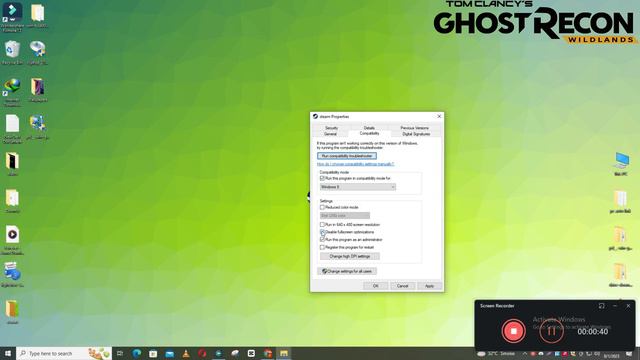Click Change high DPI settings button
Screen dimensions: 640x360
pyautogui.click(x=350, y=256)
